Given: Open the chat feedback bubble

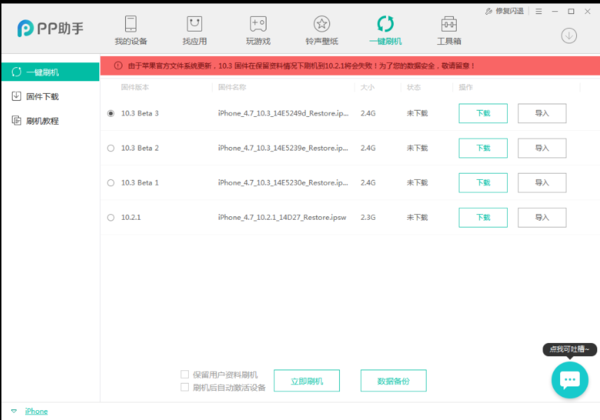Looking at the screenshot, I should tap(569, 379).
